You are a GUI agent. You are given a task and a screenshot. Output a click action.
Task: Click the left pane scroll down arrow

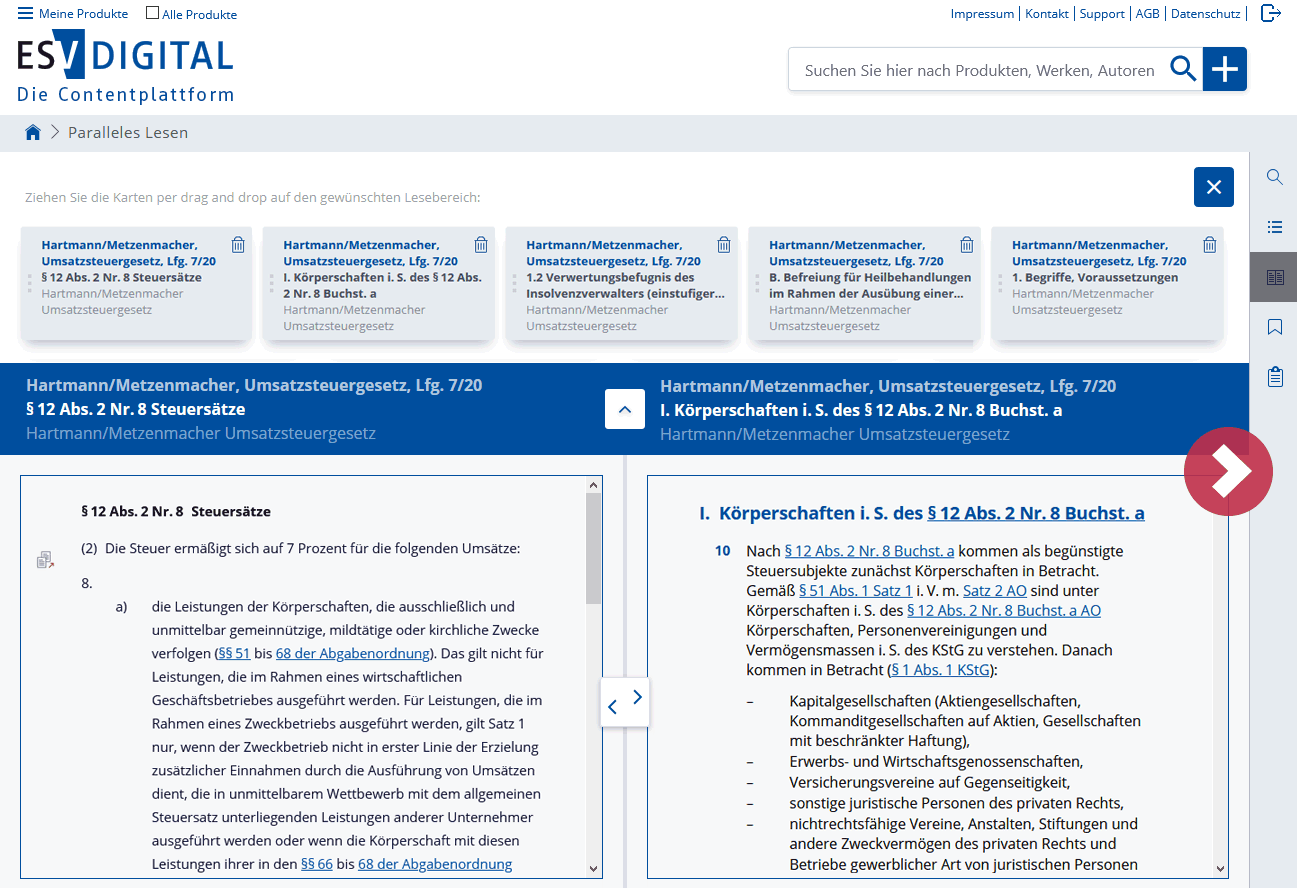[x=594, y=869]
